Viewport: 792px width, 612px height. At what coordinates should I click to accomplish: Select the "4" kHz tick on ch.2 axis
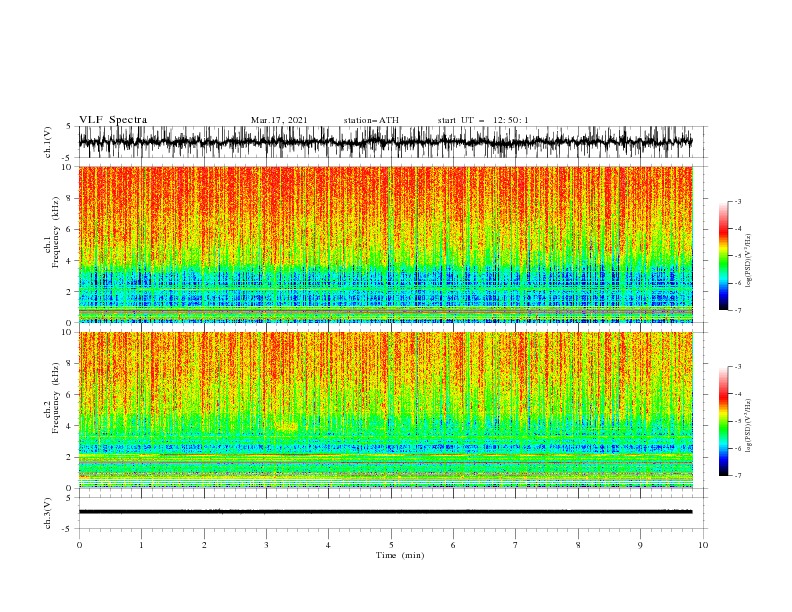(x=69, y=426)
